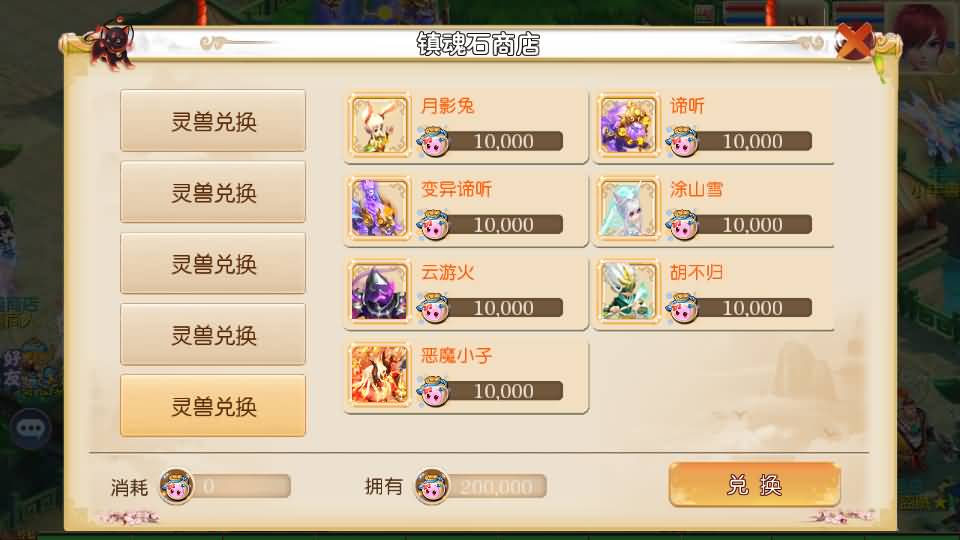Select the 恶魔小子 fire demon icon
Screen dimensions: 960x540
(379, 375)
